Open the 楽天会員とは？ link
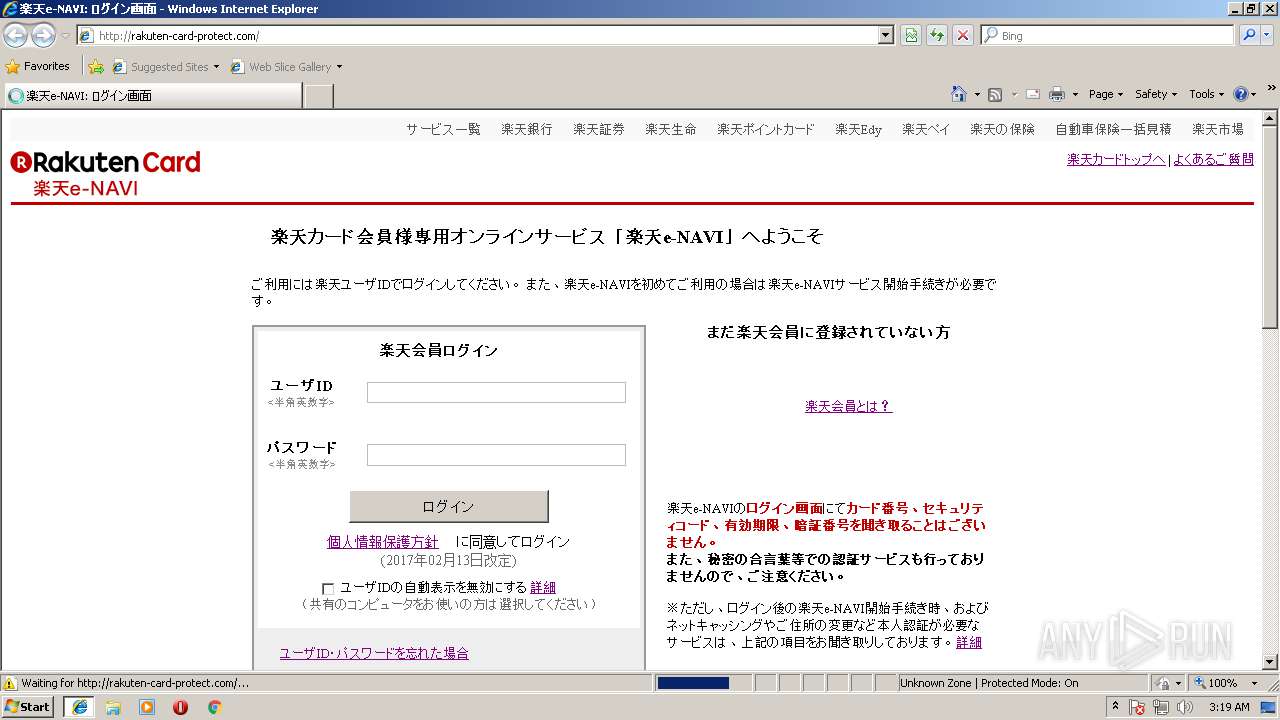 point(848,406)
